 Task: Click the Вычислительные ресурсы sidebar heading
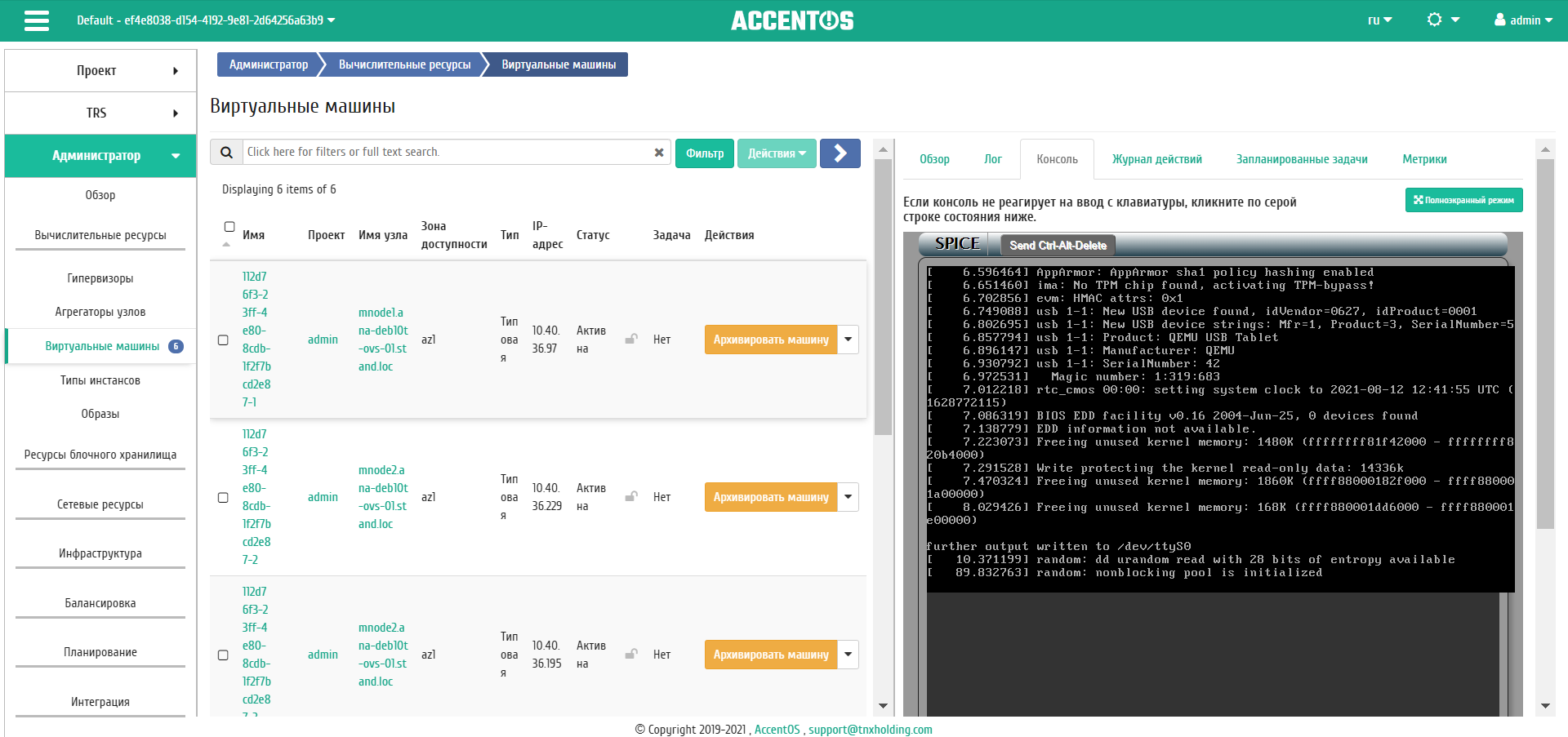(x=100, y=235)
